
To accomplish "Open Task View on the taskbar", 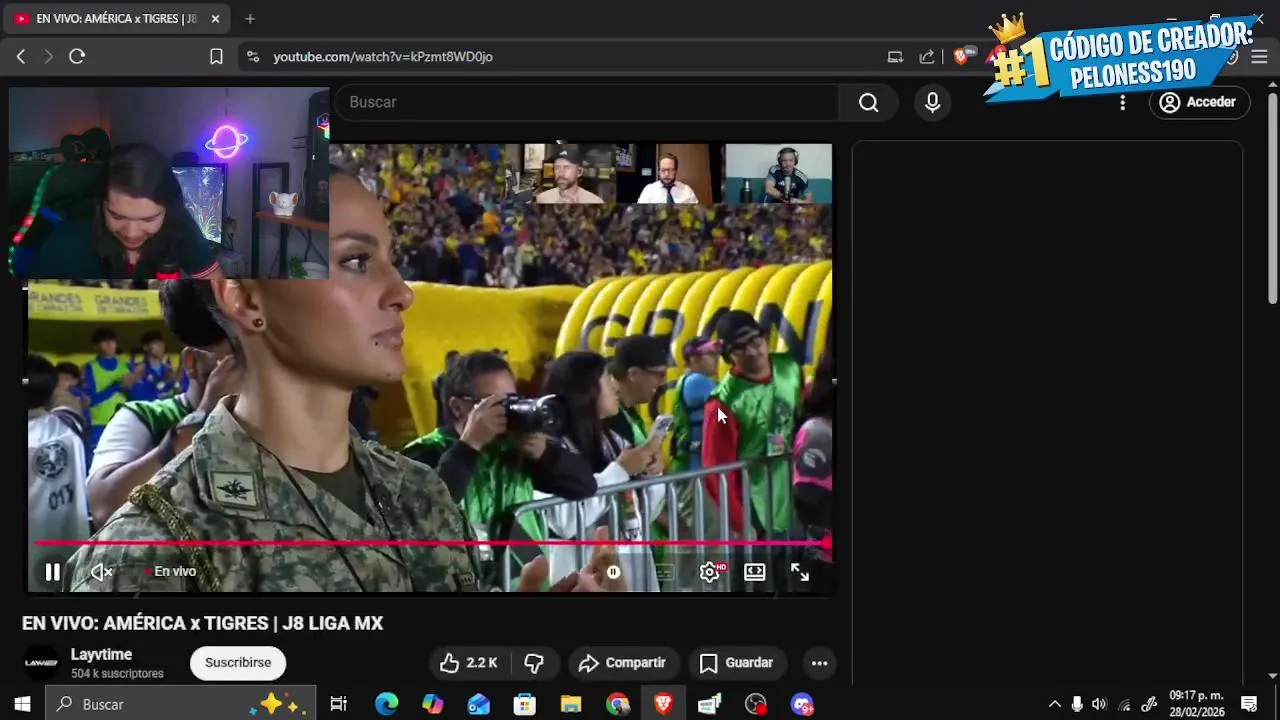I will [x=338, y=704].
